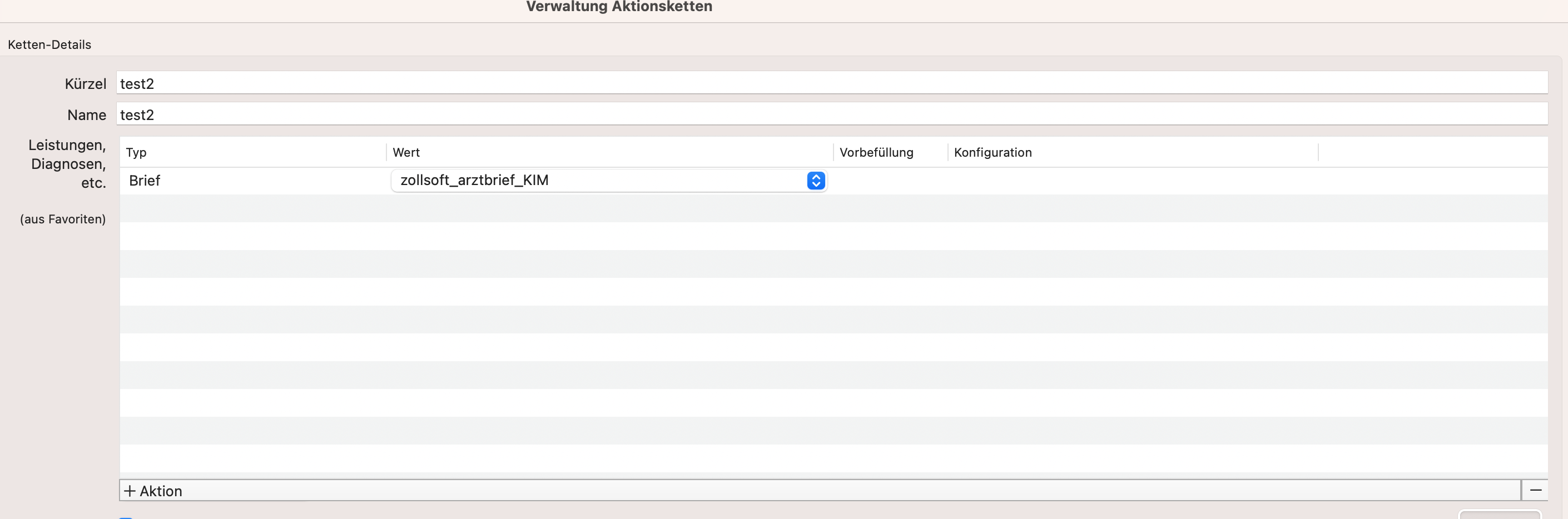Click into the Kürzel text field
This screenshot has height=519, width=1568.
pos(831,83)
